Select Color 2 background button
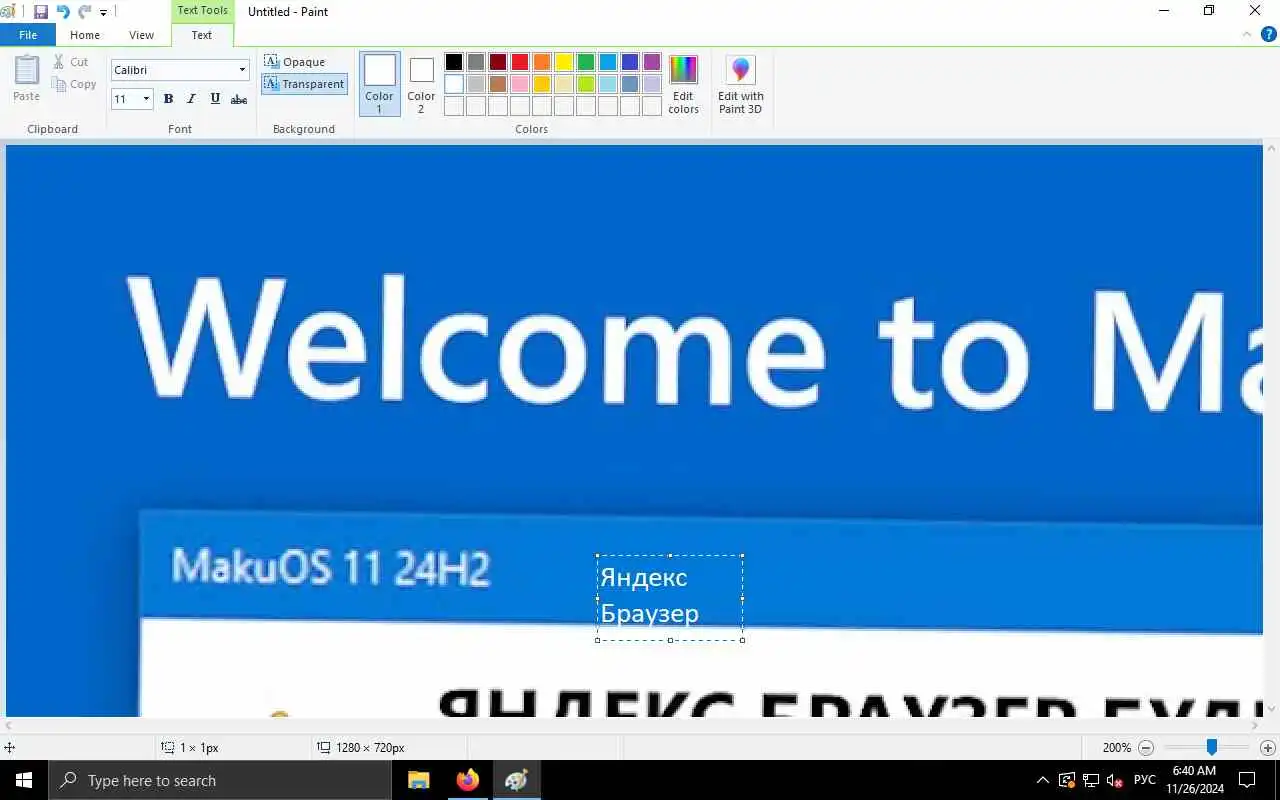The height and width of the screenshot is (800, 1280). 421,84
